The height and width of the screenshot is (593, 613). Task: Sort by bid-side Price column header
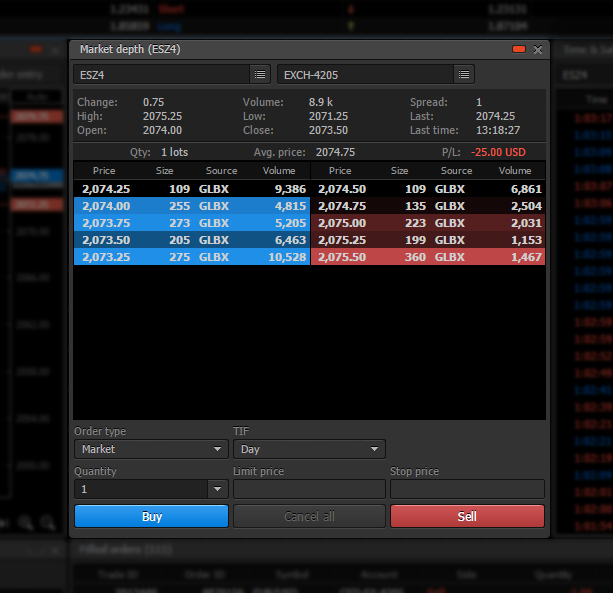pyautogui.click(x=104, y=171)
